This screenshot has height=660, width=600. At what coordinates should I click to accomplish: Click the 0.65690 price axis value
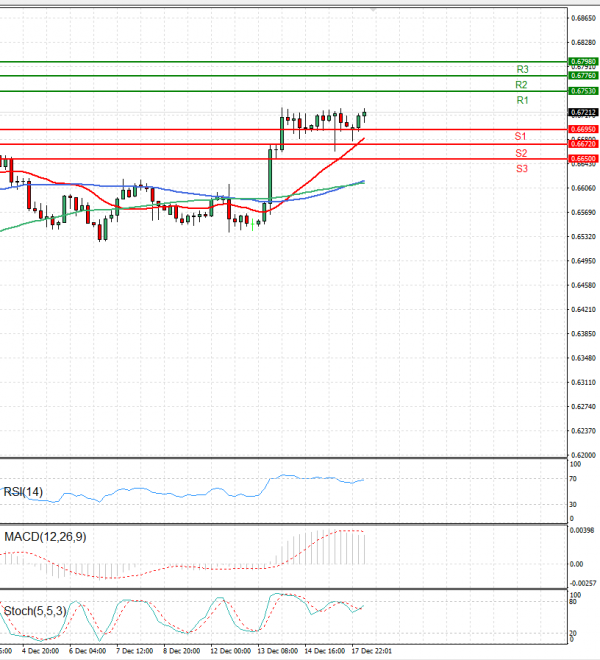point(584,212)
